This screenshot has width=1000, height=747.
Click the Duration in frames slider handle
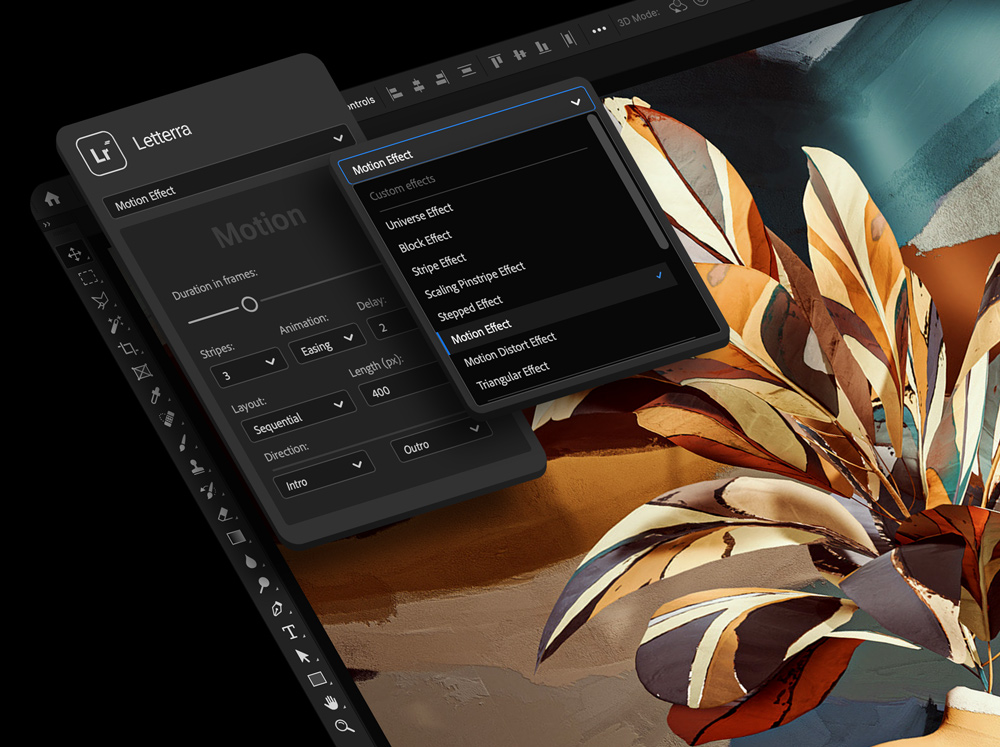point(249,304)
